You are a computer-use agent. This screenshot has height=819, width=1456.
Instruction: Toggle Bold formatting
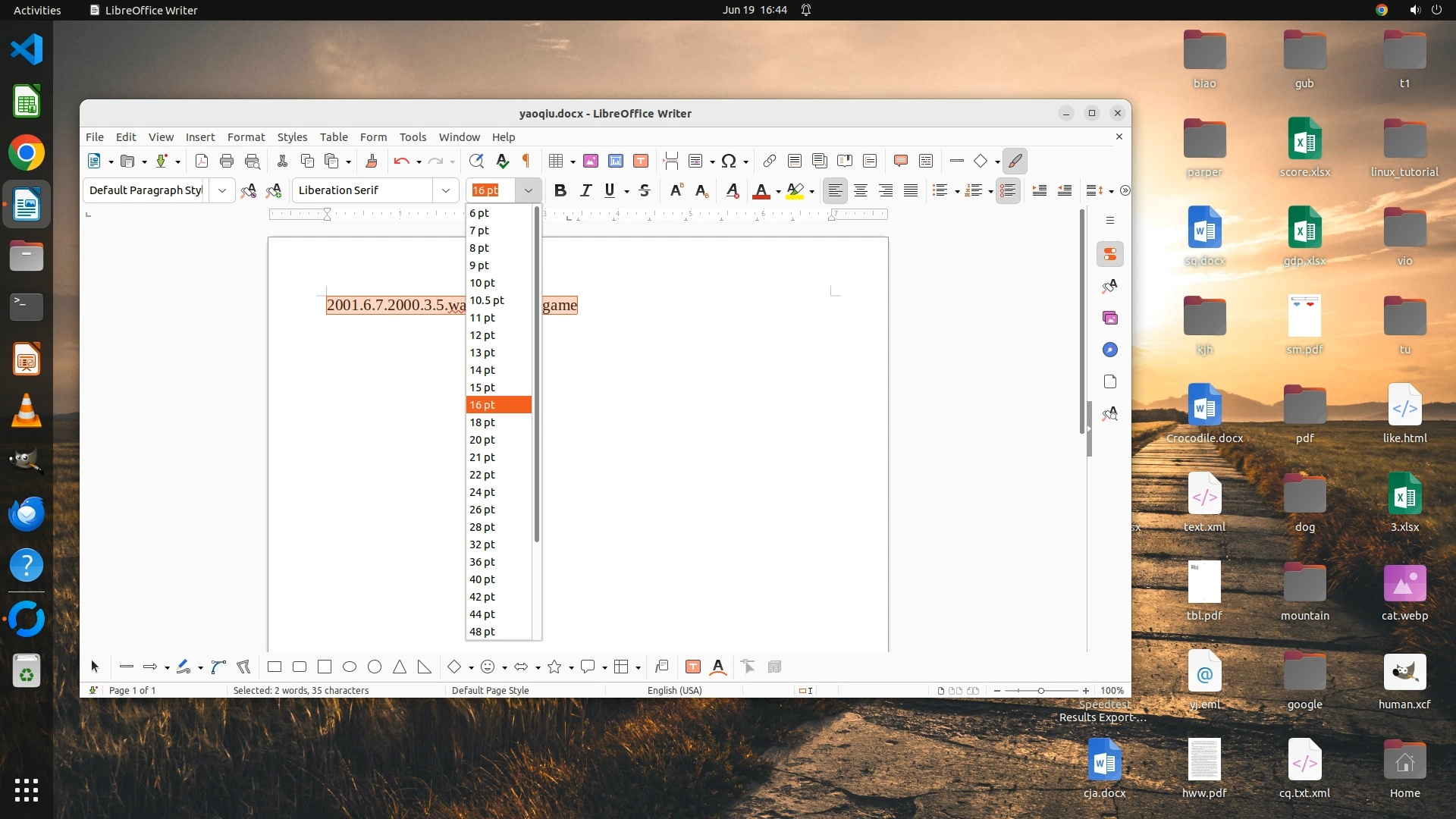pyautogui.click(x=560, y=190)
